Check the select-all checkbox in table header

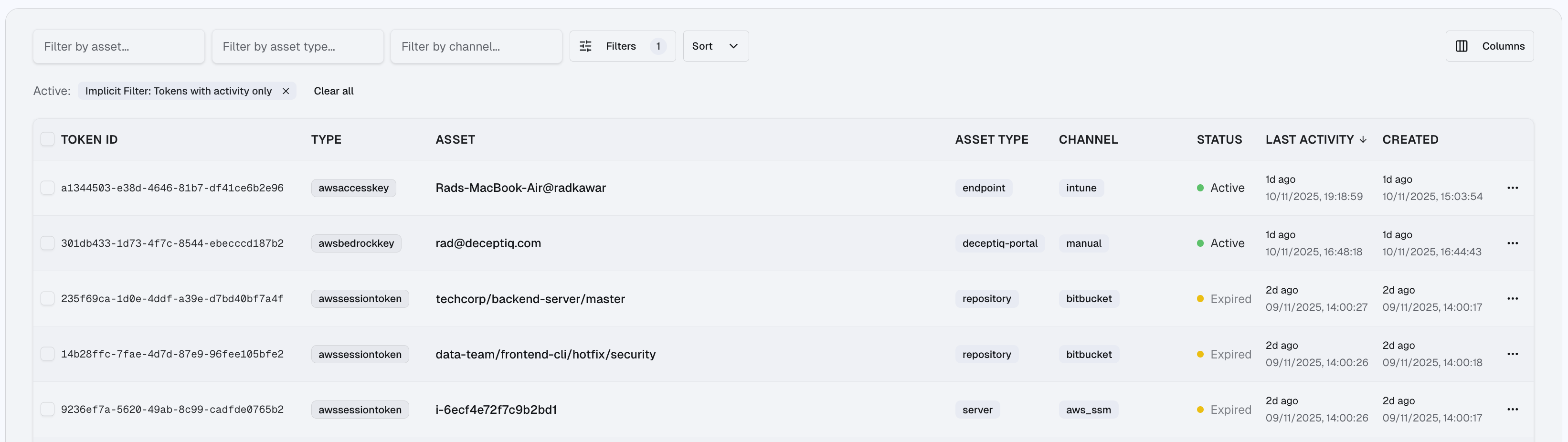point(47,139)
